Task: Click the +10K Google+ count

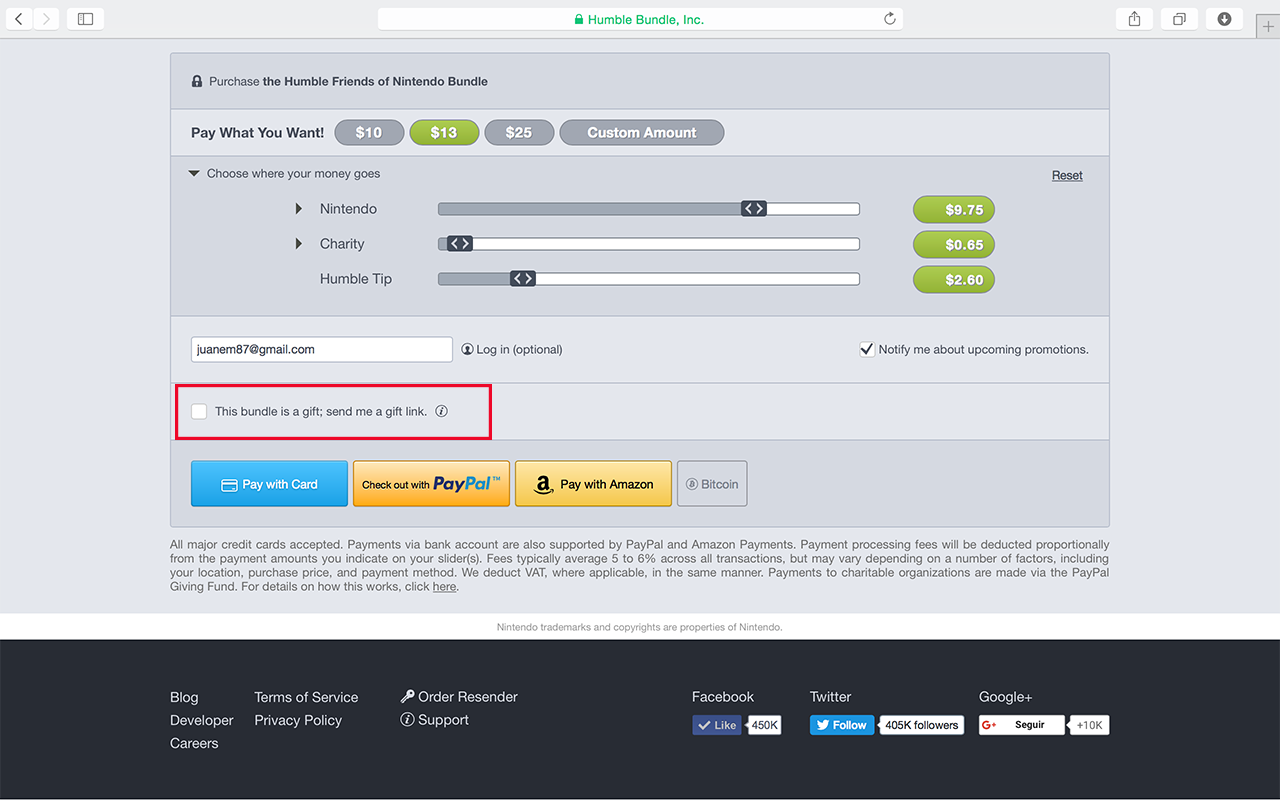Action: 1089,725
